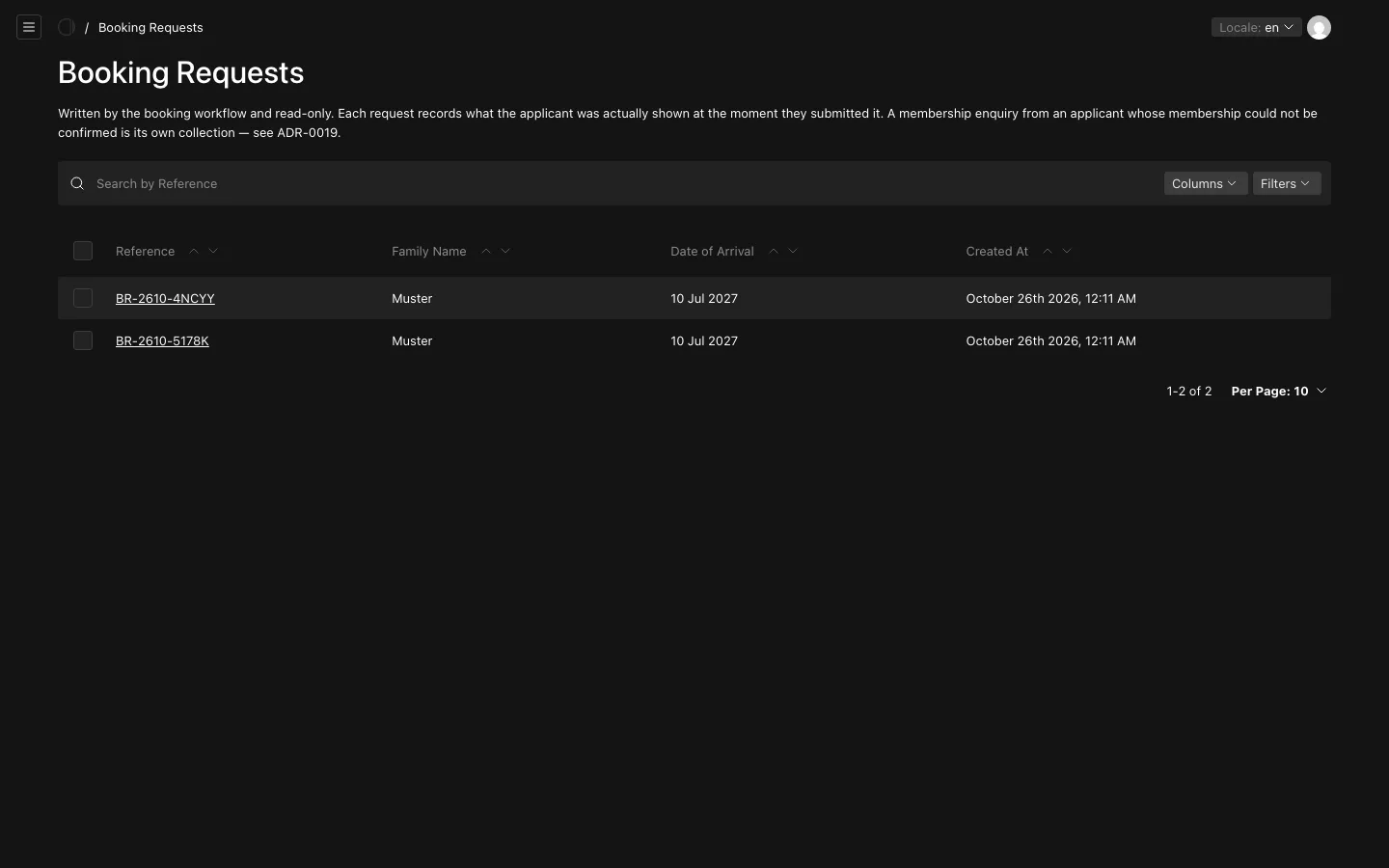Open the Locale language dropdown
This screenshot has height=868, width=1389.
click(1256, 27)
